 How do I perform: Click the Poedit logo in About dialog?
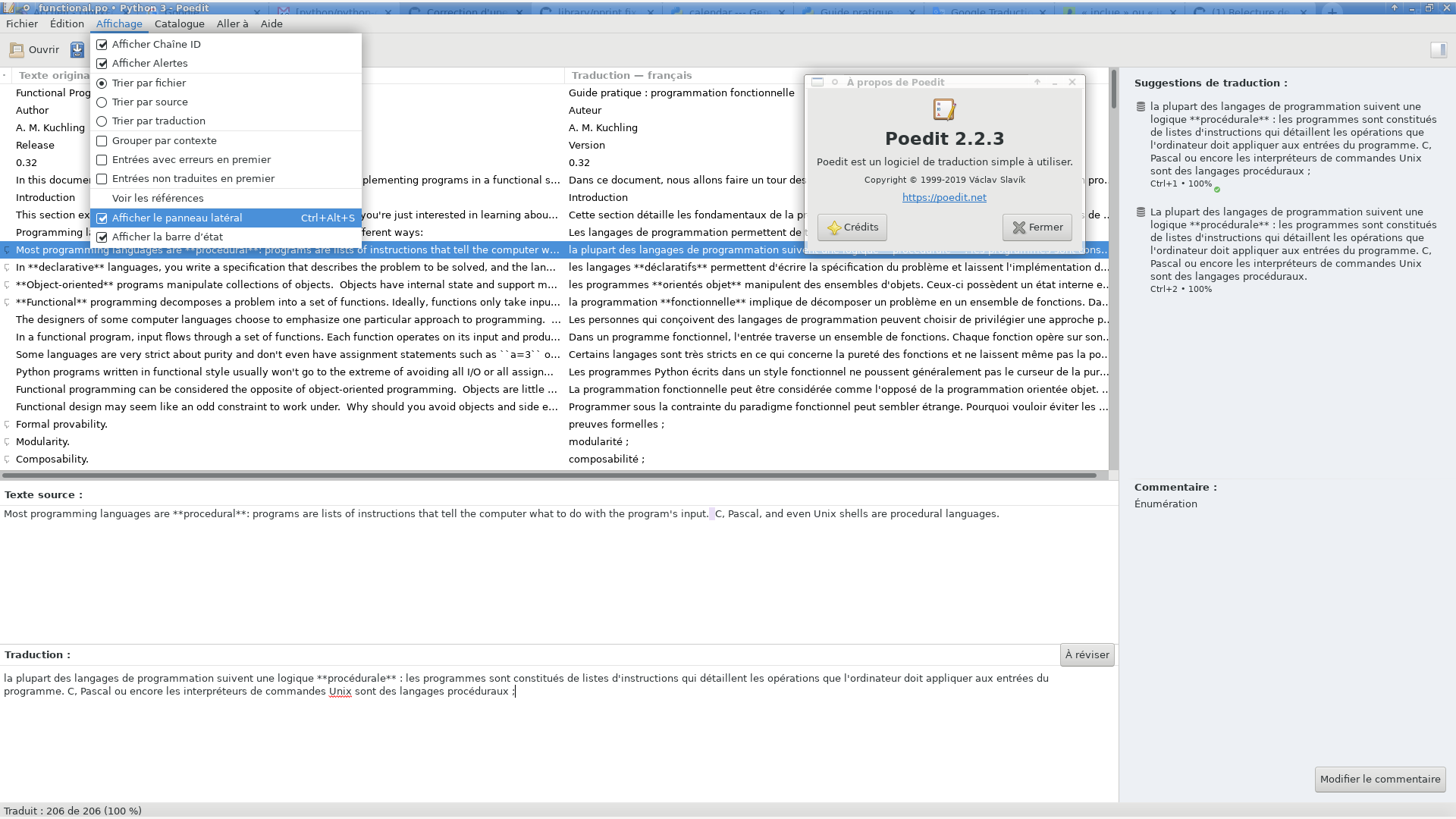point(944,110)
